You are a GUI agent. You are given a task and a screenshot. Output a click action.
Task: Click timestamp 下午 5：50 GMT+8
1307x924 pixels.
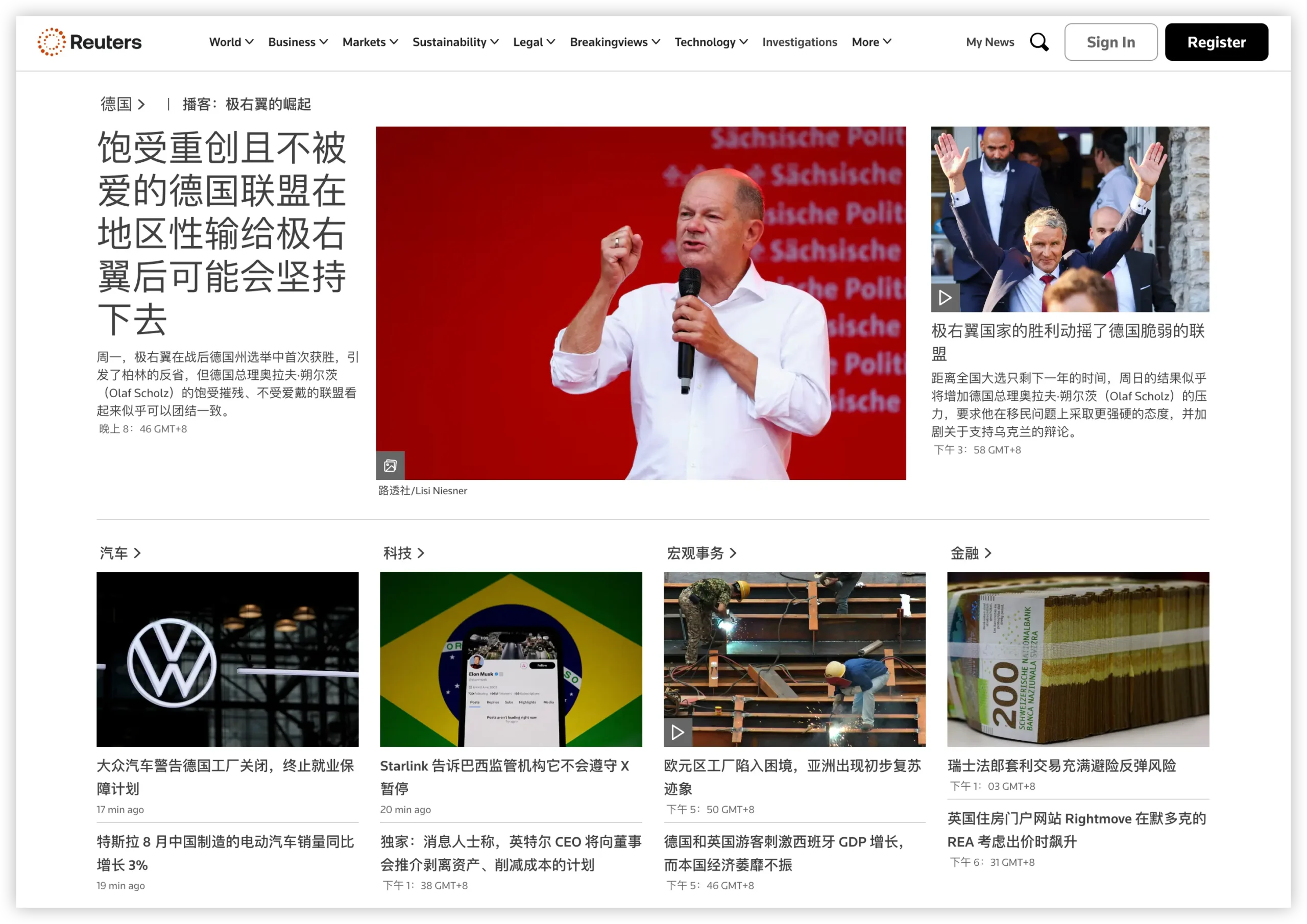pyautogui.click(x=710, y=810)
